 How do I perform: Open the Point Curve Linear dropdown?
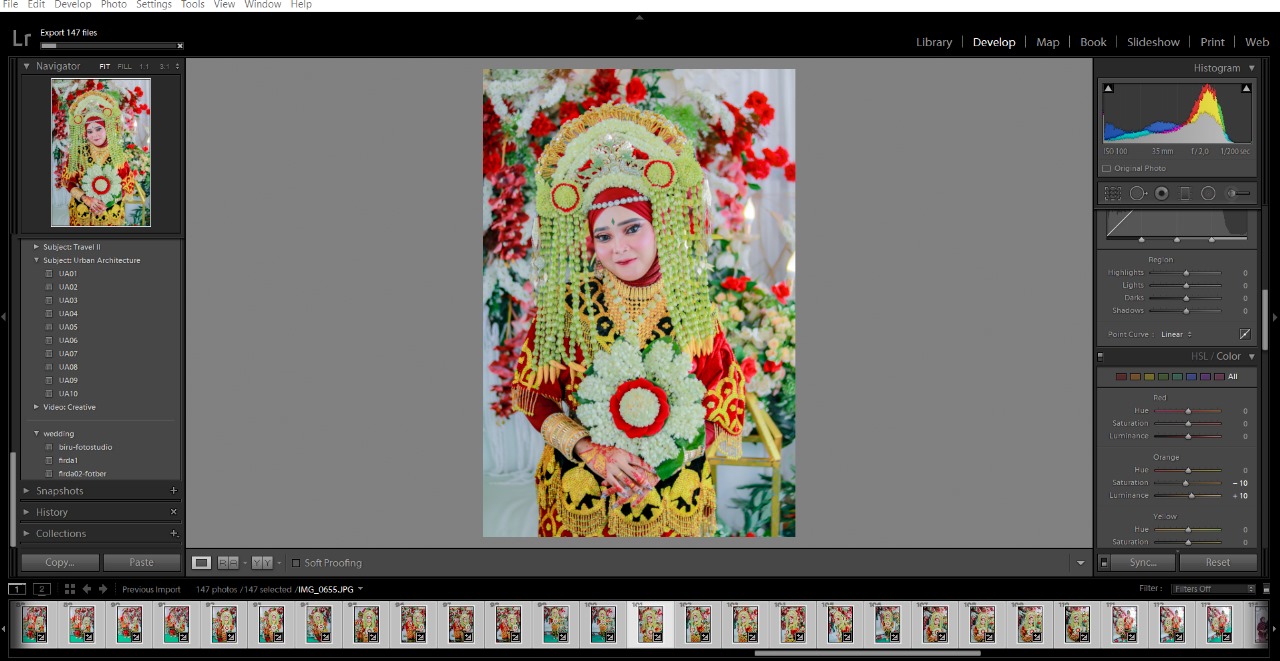click(x=1176, y=334)
